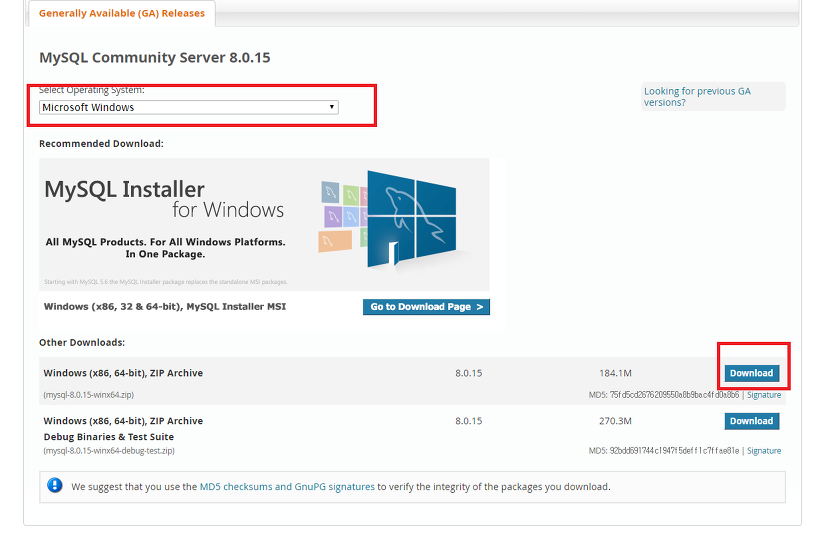The image size is (820, 538).
Task: Open the Generally Available (GA) Releases tab
Action: pos(122,13)
